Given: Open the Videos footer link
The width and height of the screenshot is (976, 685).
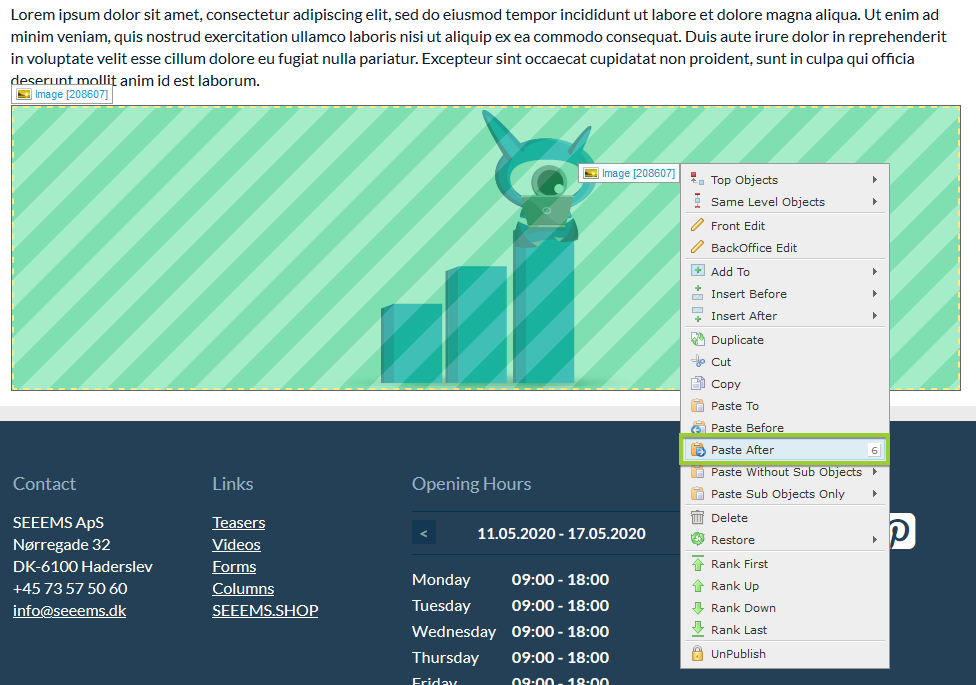Looking at the screenshot, I should [x=236, y=544].
